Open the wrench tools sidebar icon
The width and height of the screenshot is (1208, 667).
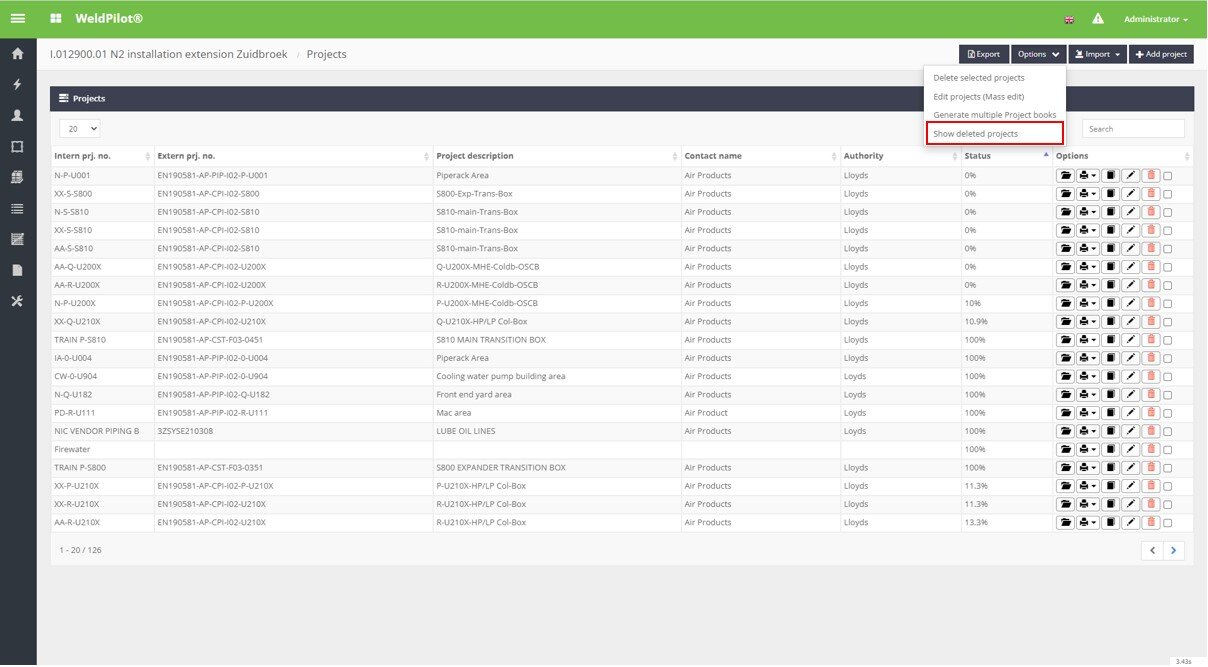17,301
